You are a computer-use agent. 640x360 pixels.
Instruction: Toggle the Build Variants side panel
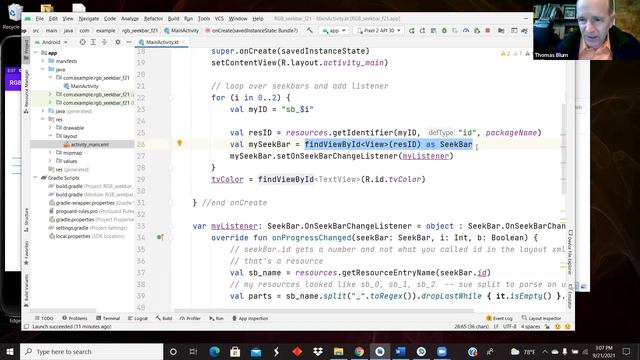click(27, 291)
